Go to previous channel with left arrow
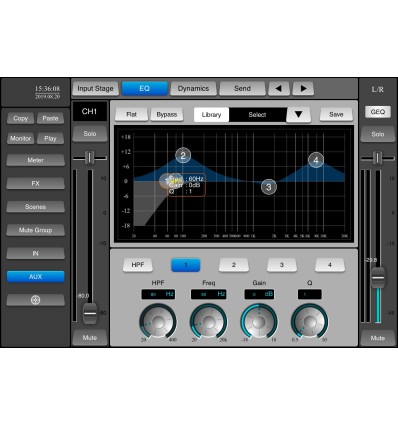The image size is (398, 425). pos(279,89)
